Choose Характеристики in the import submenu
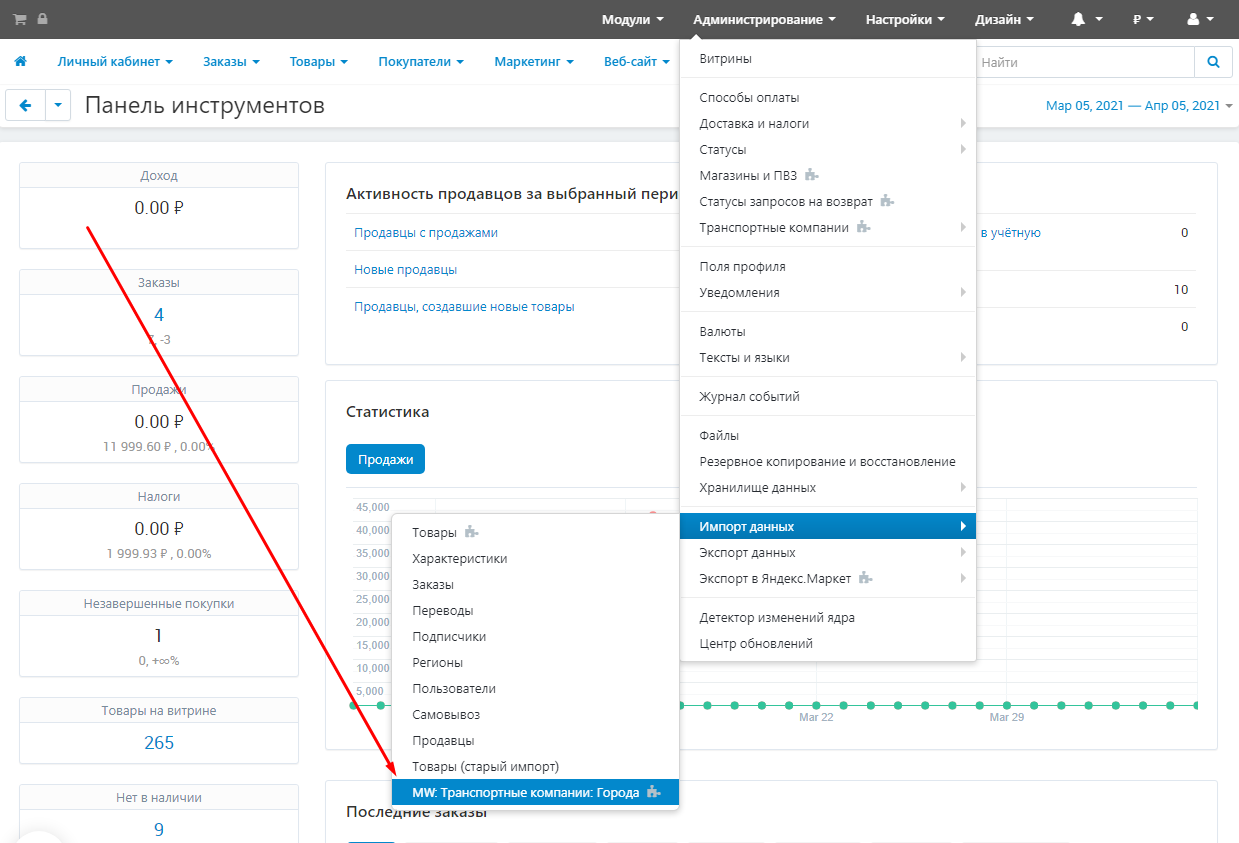Viewport: 1239px width, 843px height. tap(459, 559)
